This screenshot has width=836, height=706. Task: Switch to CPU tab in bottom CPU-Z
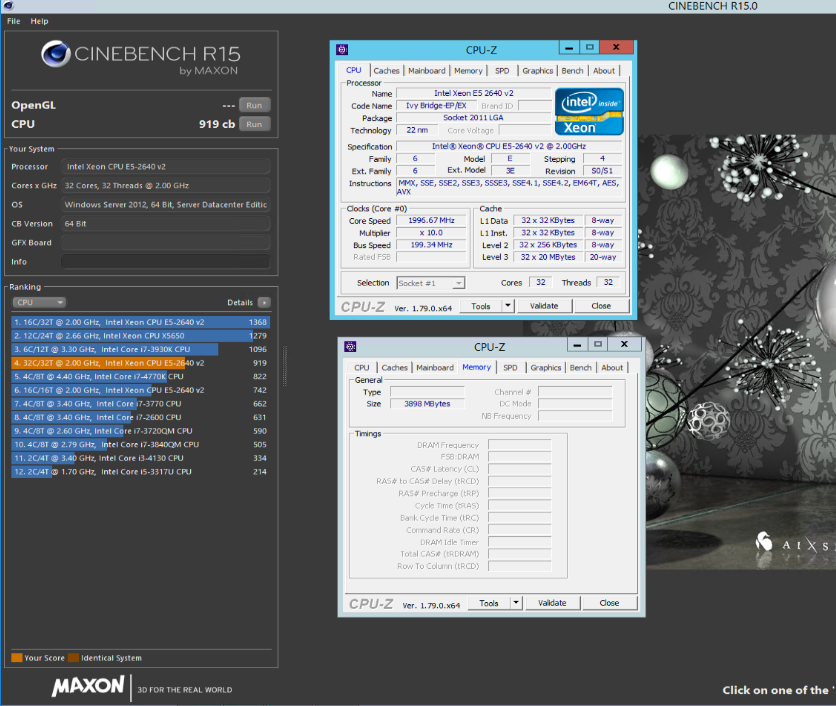tap(362, 367)
